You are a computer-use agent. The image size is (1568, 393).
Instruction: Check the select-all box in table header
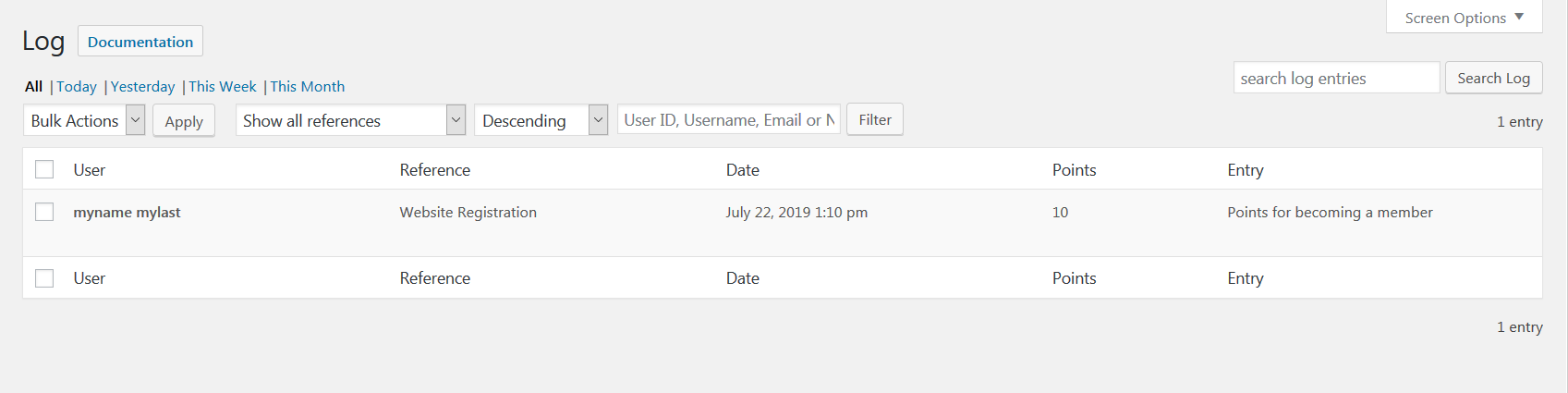tap(44, 169)
